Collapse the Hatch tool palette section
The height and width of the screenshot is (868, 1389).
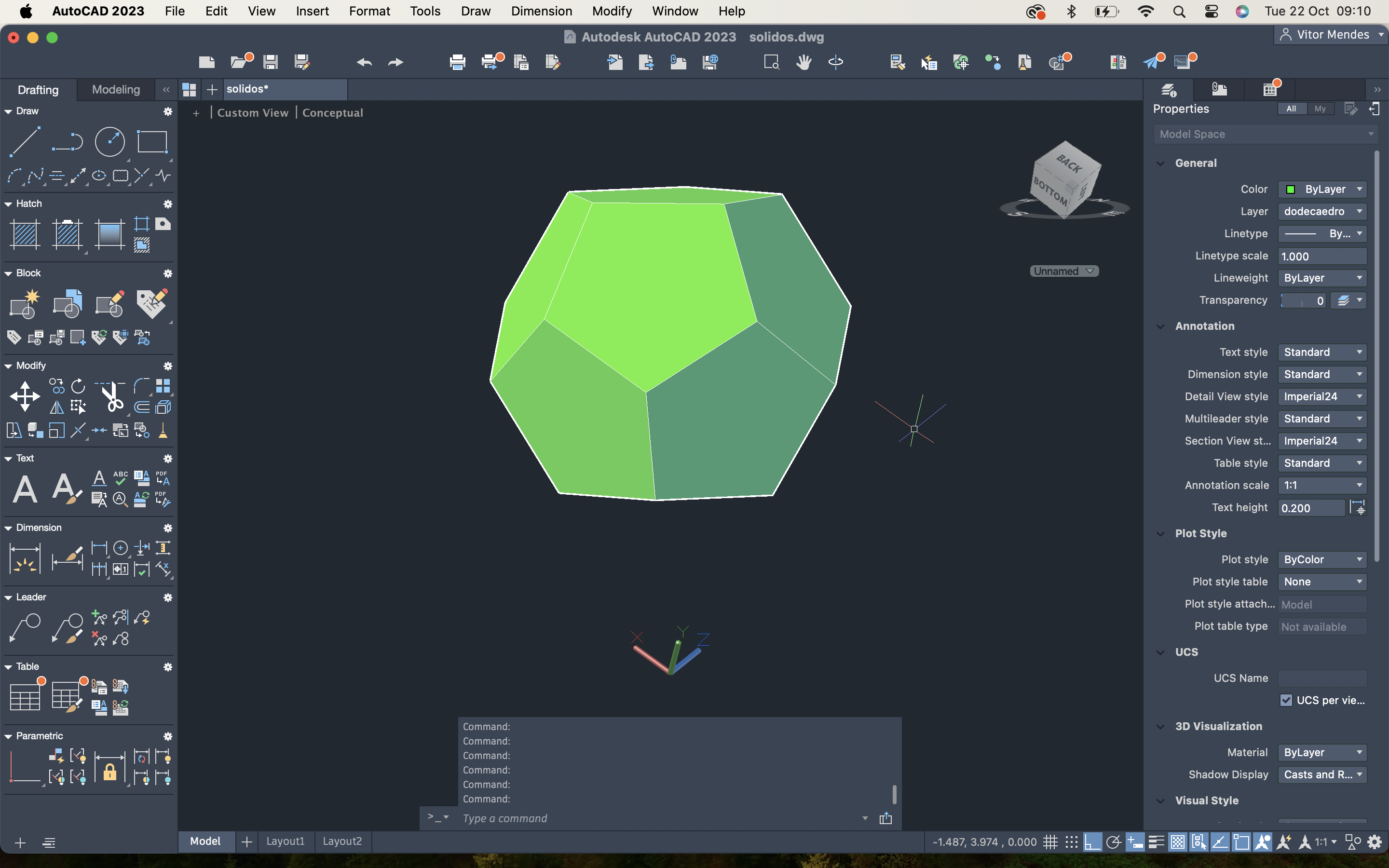point(8,204)
